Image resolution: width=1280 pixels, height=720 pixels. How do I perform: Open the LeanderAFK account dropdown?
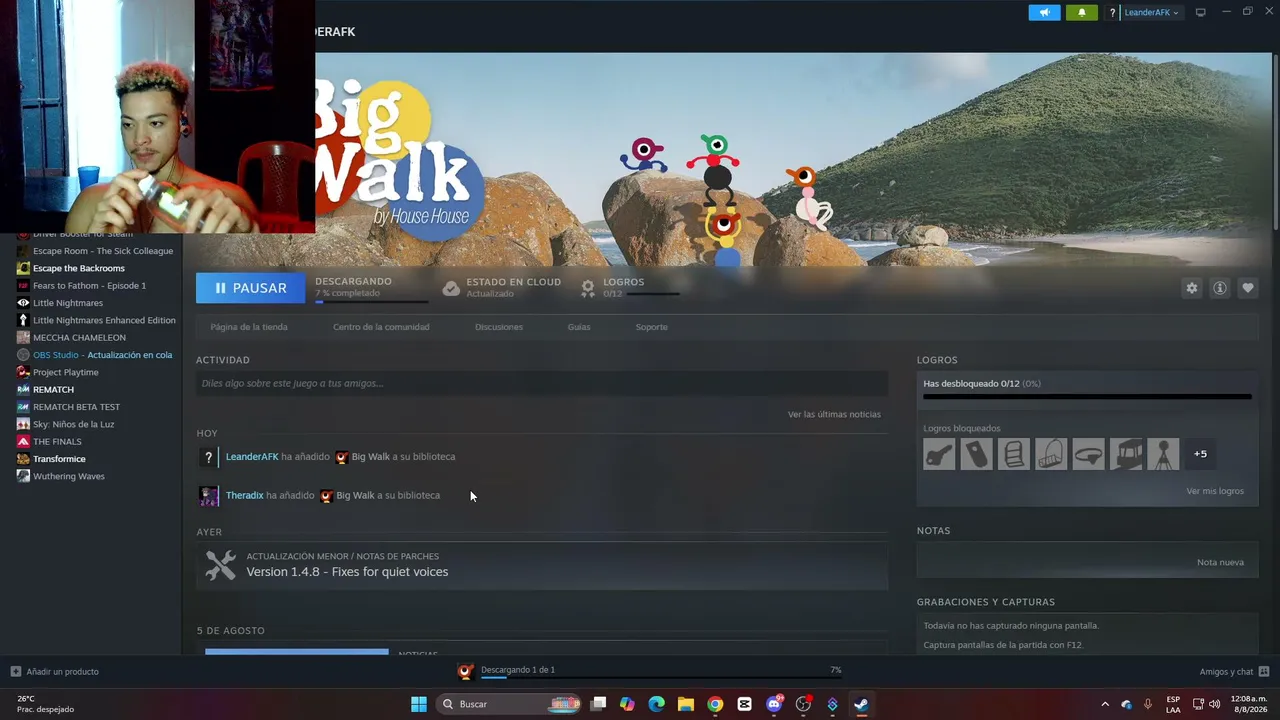1152,12
